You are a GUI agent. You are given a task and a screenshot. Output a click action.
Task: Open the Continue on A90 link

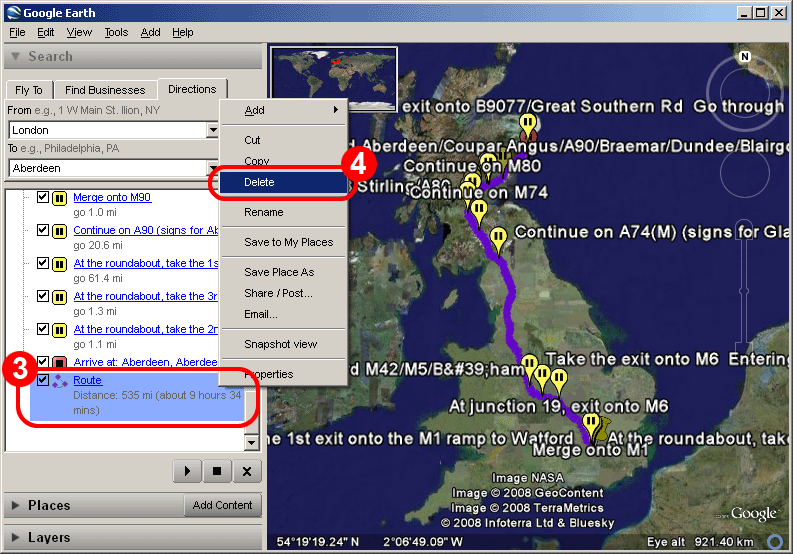click(x=146, y=230)
